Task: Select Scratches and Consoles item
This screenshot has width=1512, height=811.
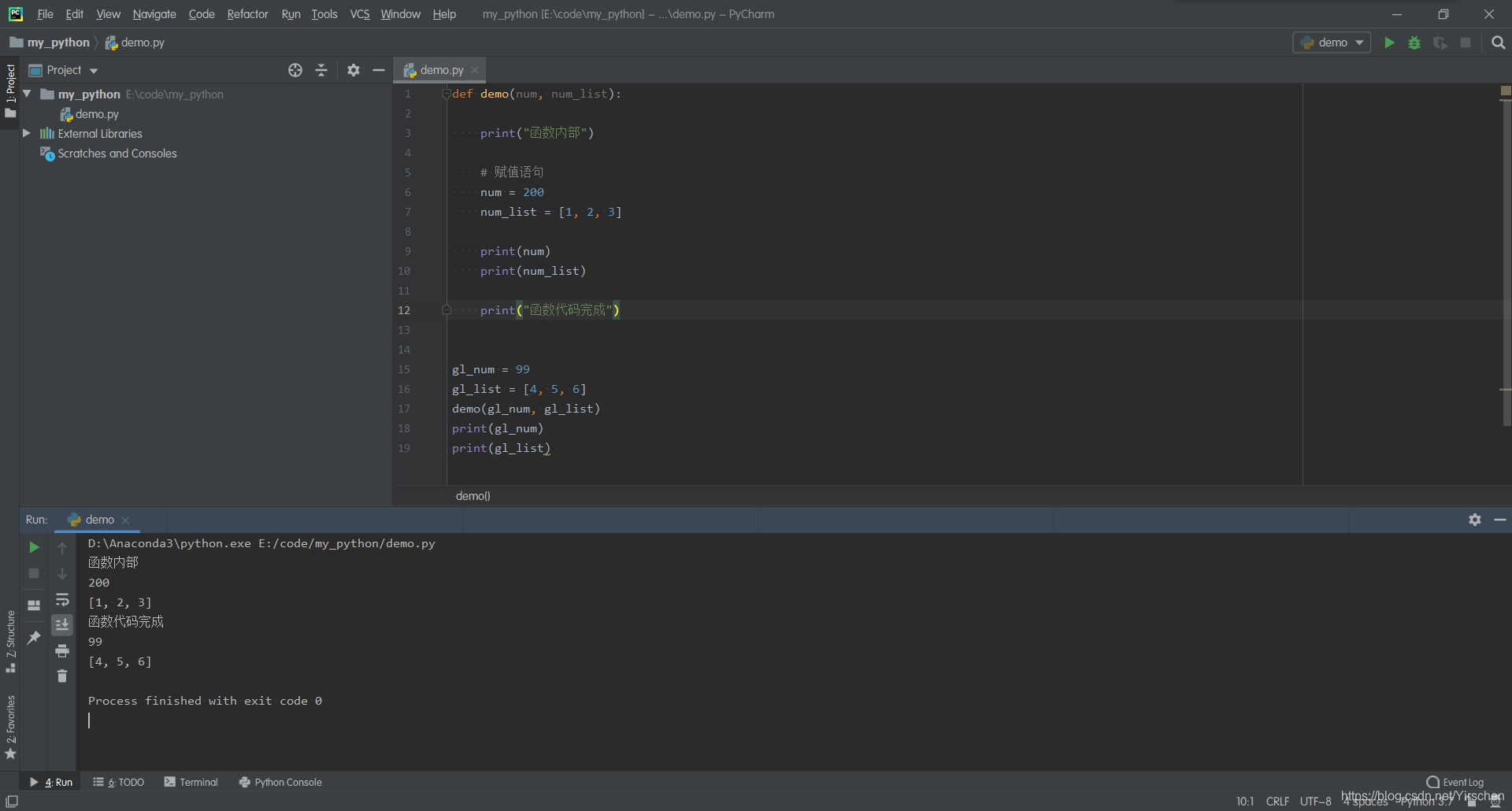Action: pos(109,154)
